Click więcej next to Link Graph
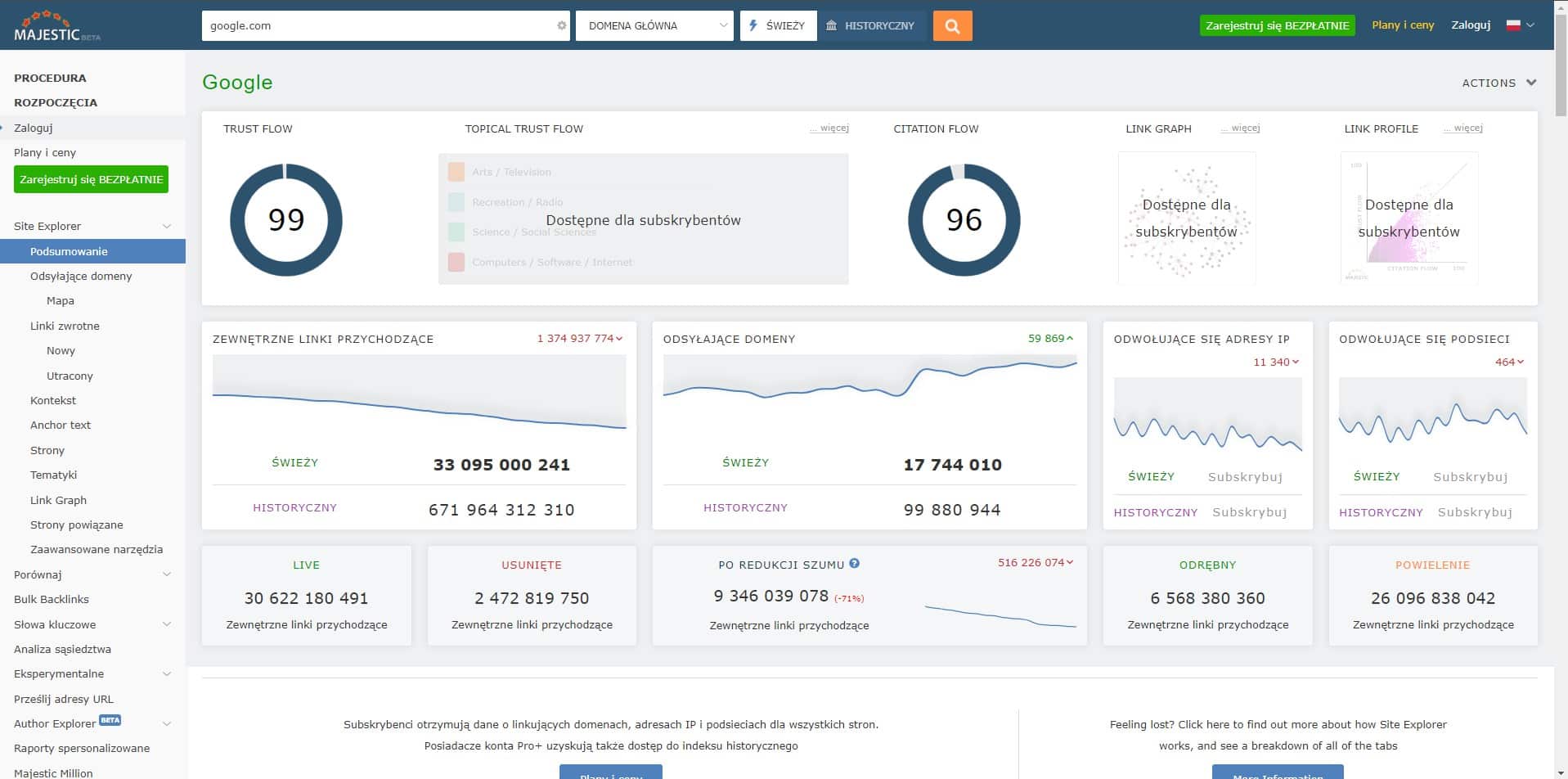Screen dimensions: 1568x779 pos(1241,128)
